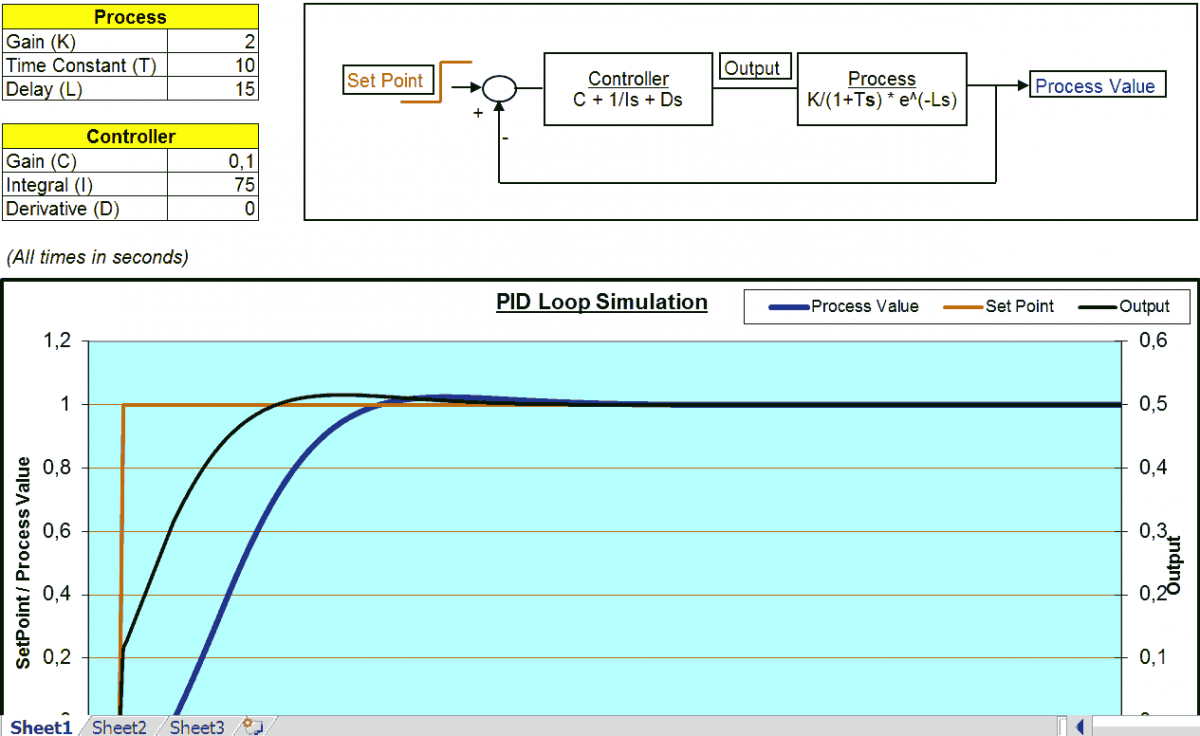
Task: Click the yellow Process header cell
Action: 130,17
